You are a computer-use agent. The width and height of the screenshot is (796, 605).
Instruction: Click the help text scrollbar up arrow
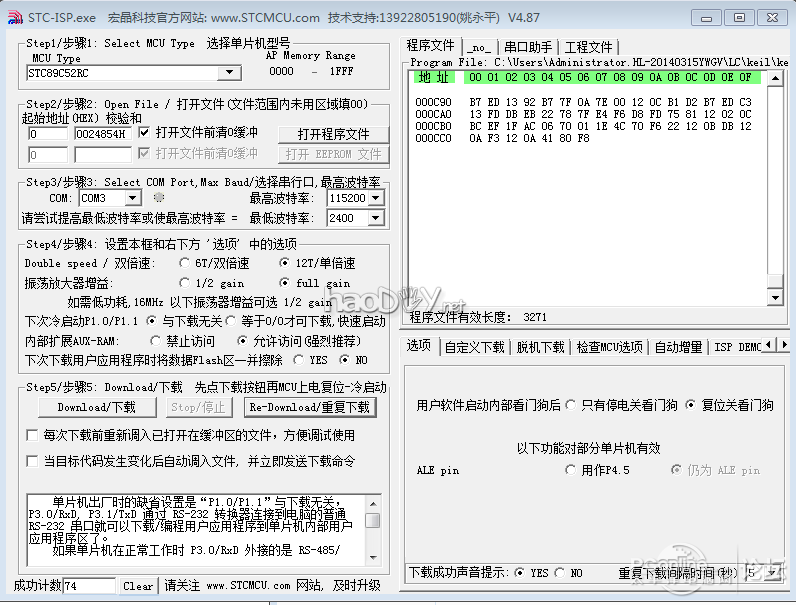372,505
